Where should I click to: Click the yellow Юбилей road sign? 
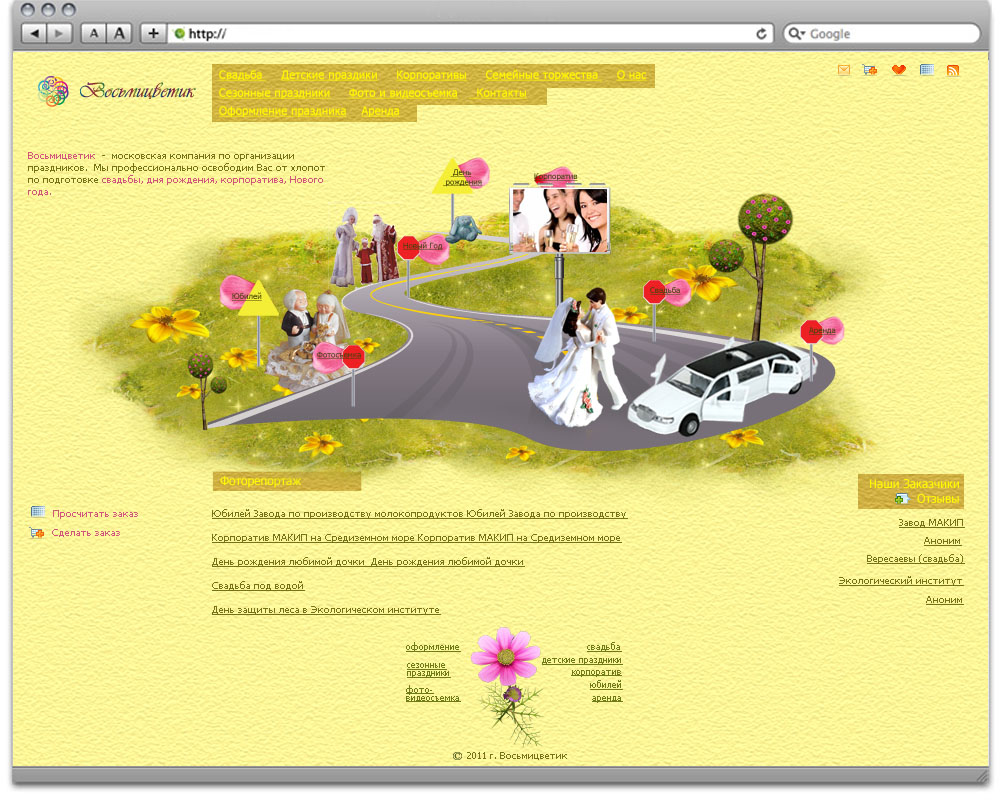(257, 298)
